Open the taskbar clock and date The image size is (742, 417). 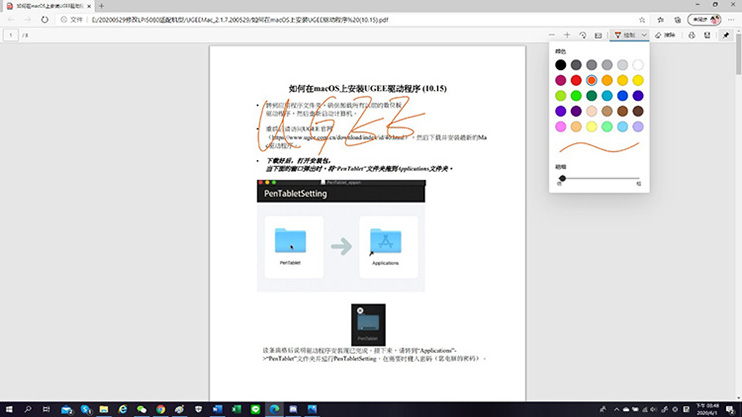(707, 409)
